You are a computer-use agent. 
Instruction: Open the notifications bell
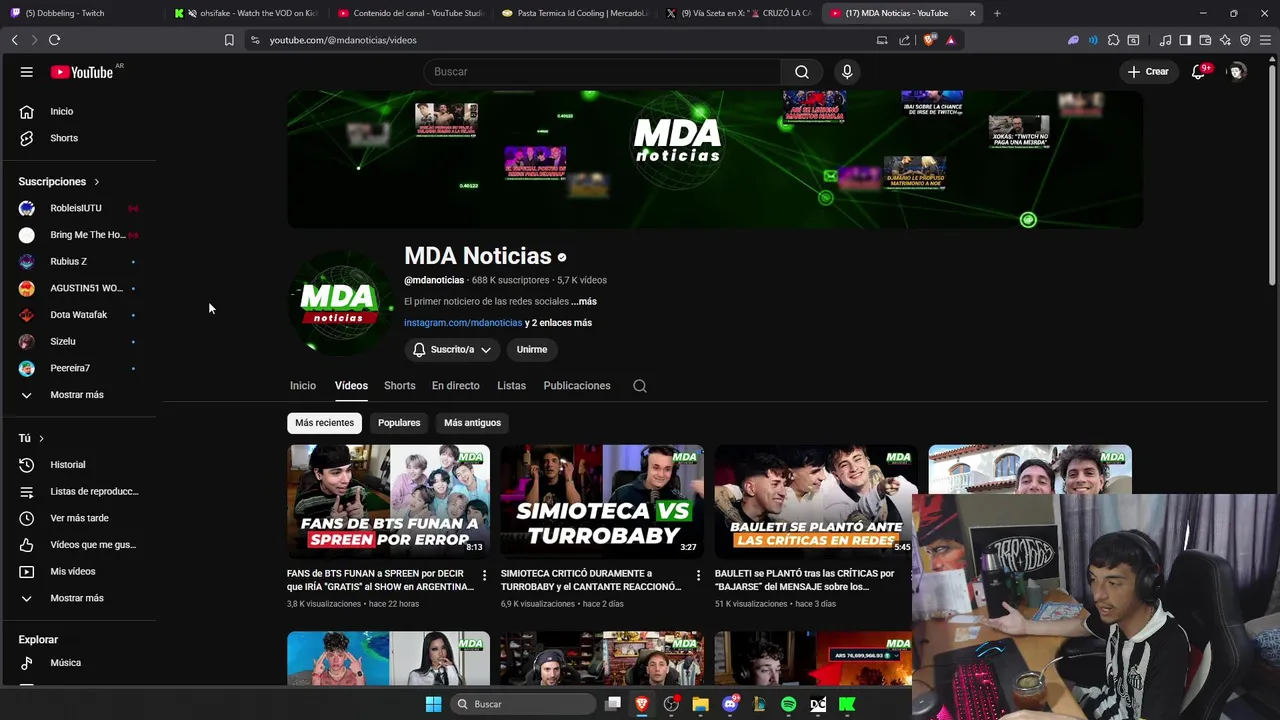click(1198, 72)
